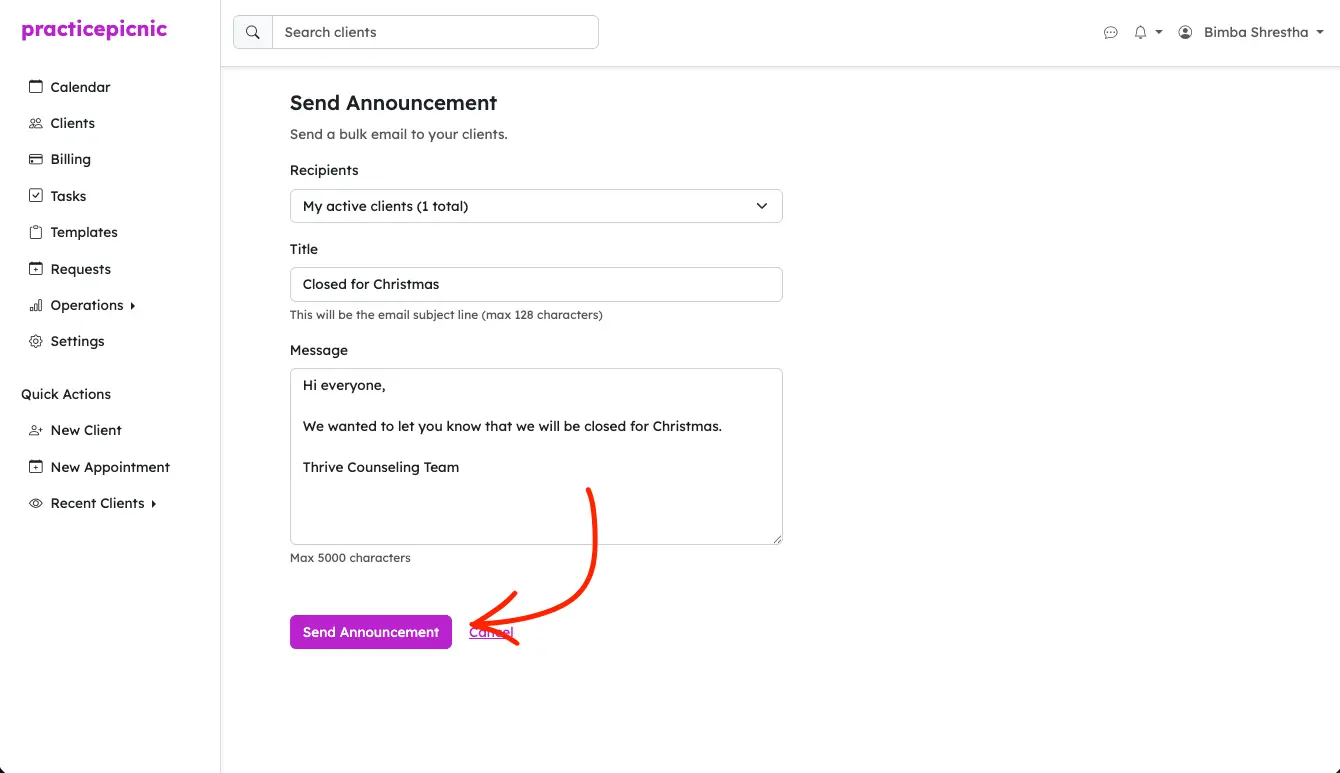Click the search magnifier icon
Viewport: 1340px width, 773px height.
coord(253,32)
